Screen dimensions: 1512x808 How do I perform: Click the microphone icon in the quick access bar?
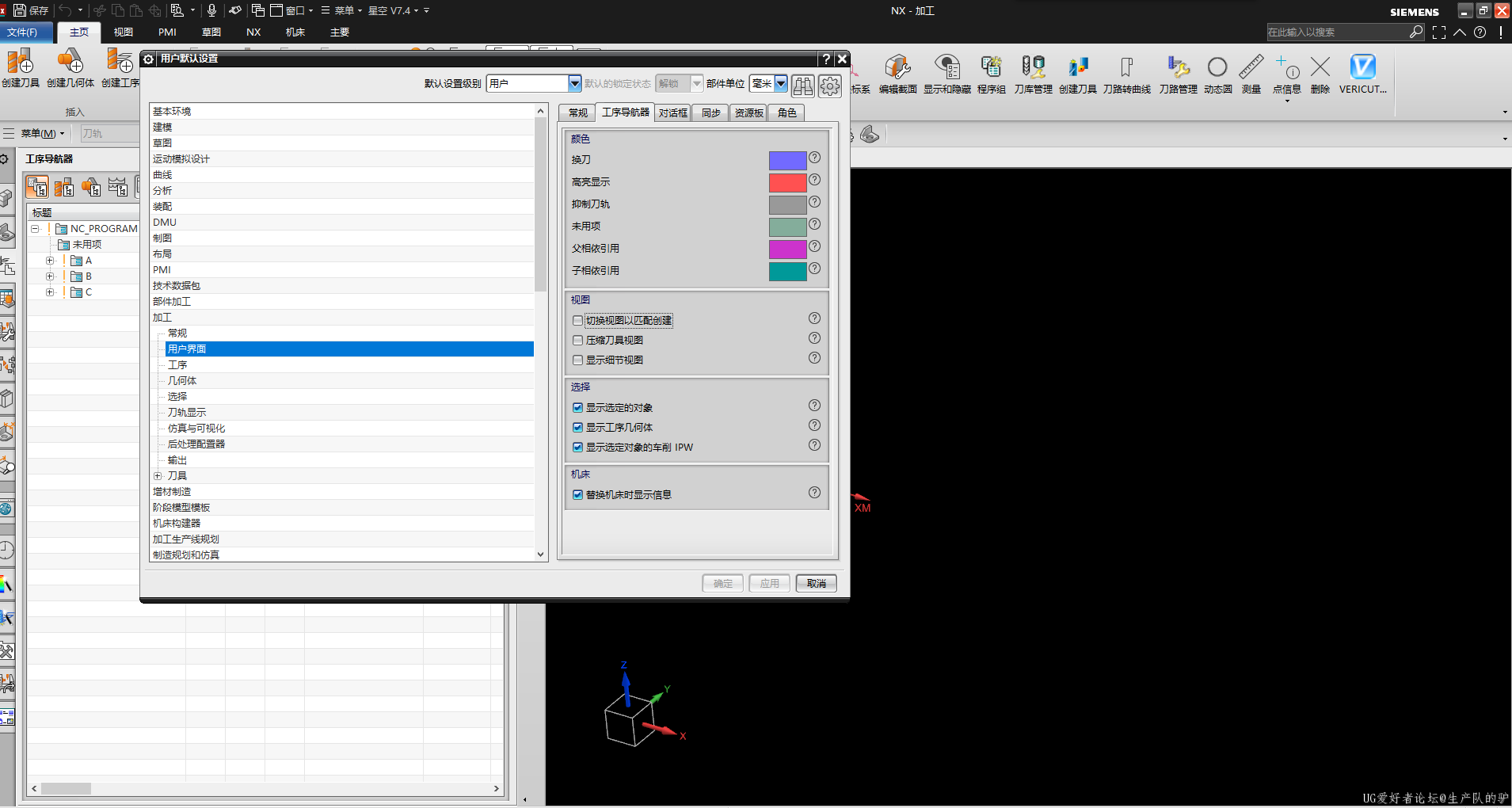[211, 10]
